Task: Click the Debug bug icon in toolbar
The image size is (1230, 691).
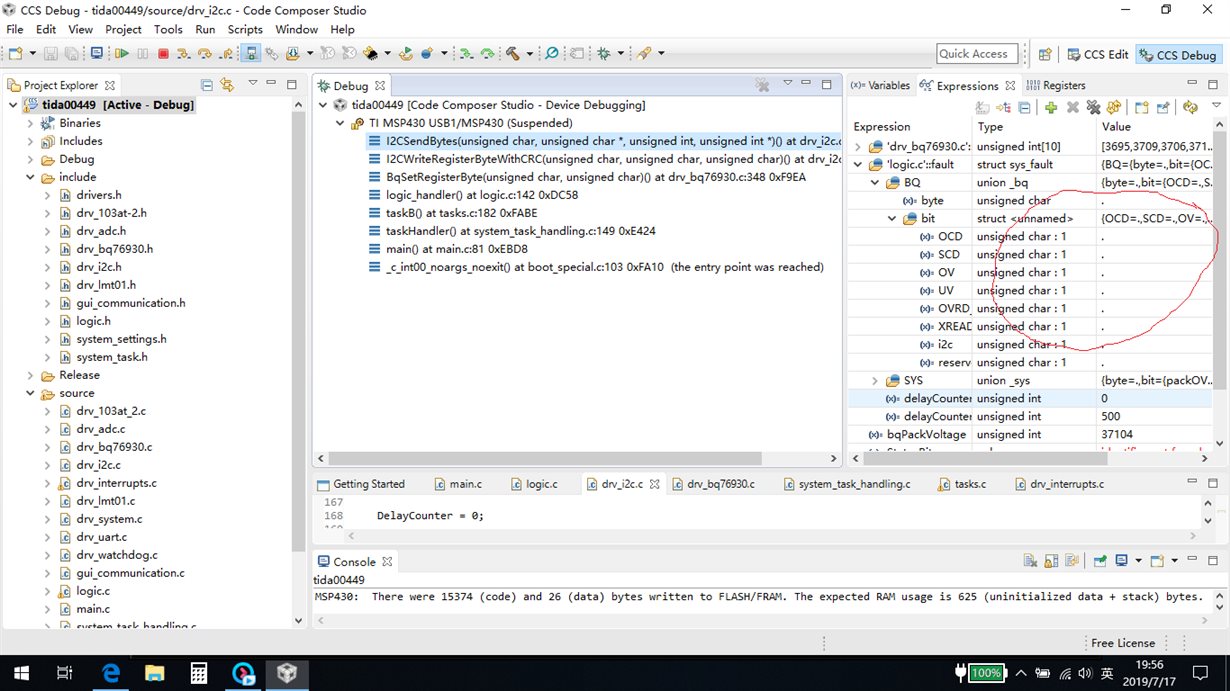Action: (604, 53)
